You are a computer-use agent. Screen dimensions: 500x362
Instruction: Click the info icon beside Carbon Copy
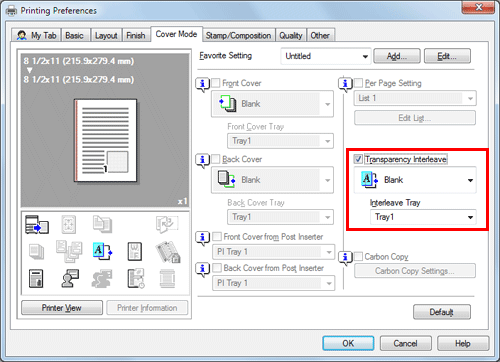[345, 258]
